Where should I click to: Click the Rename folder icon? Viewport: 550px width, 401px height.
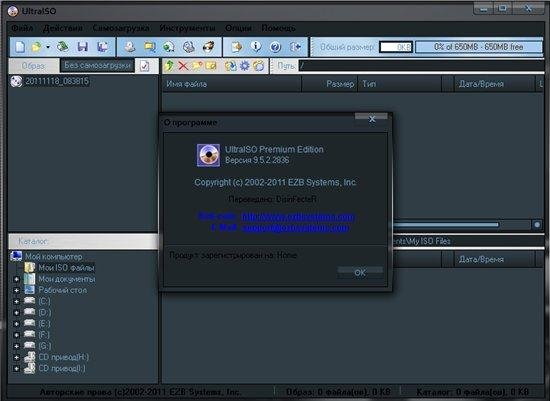pyautogui.click(x=211, y=66)
